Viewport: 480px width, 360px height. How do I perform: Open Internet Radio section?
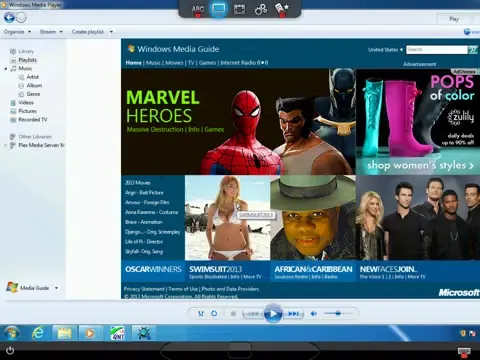(244, 63)
